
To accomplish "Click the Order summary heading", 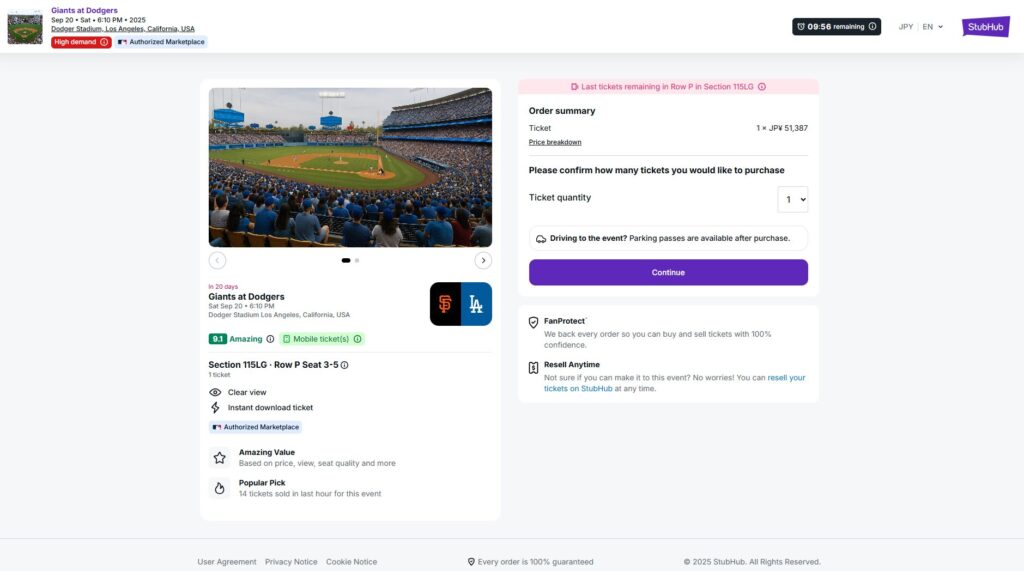I will 562,111.
